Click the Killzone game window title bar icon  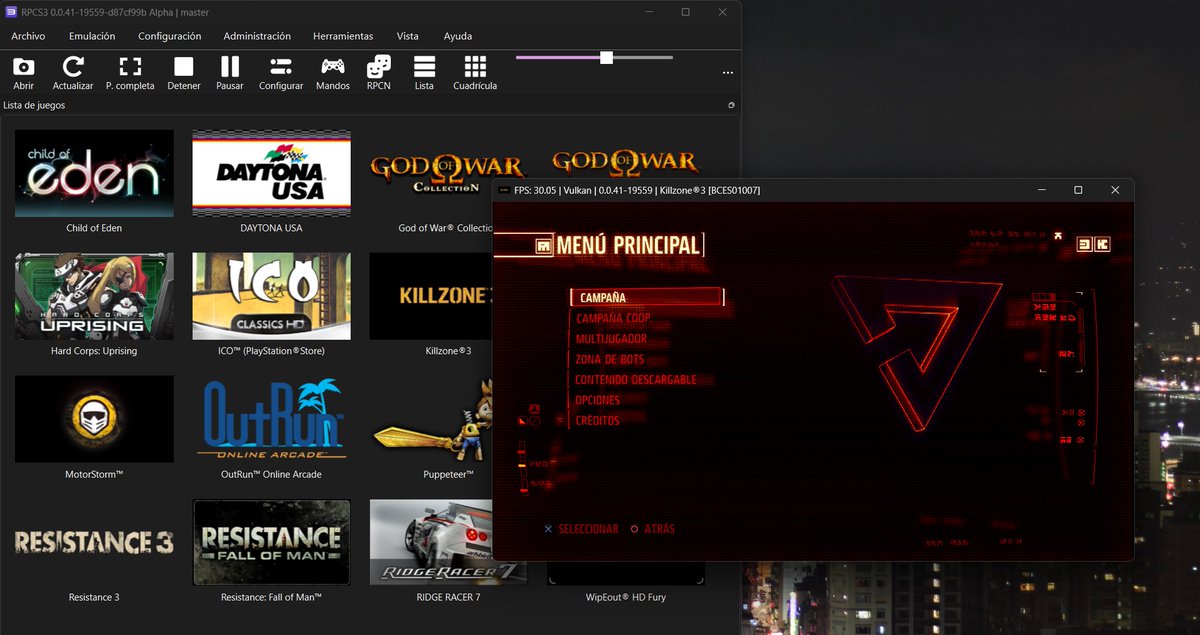(x=503, y=190)
